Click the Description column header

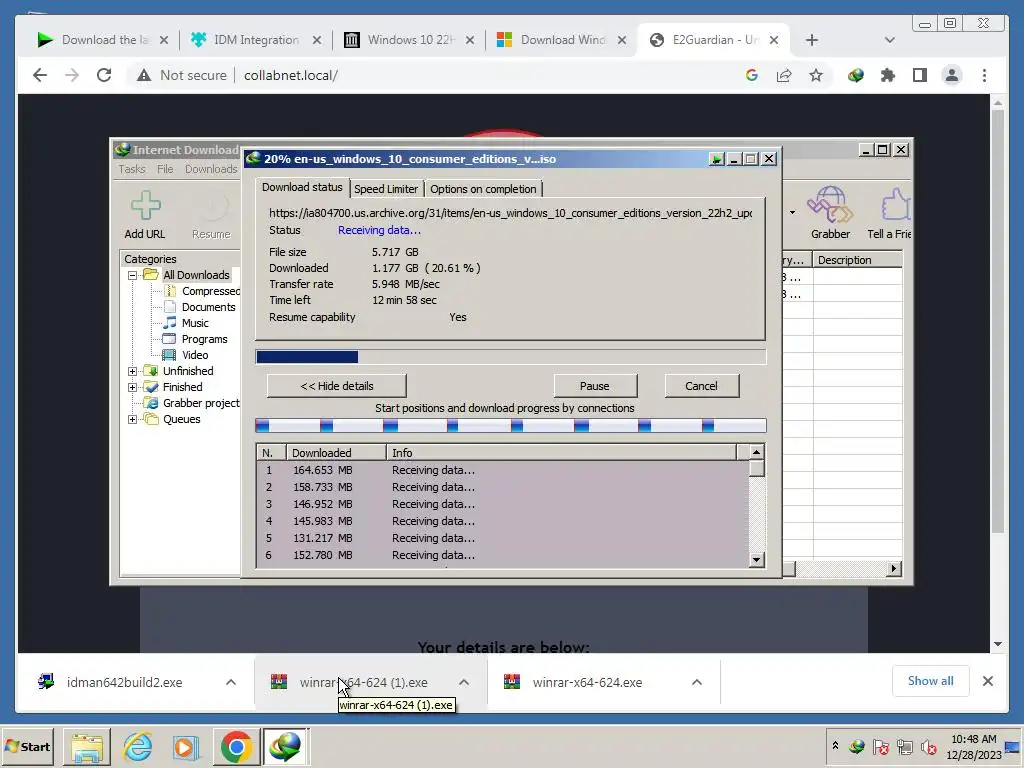coord(857,260)
